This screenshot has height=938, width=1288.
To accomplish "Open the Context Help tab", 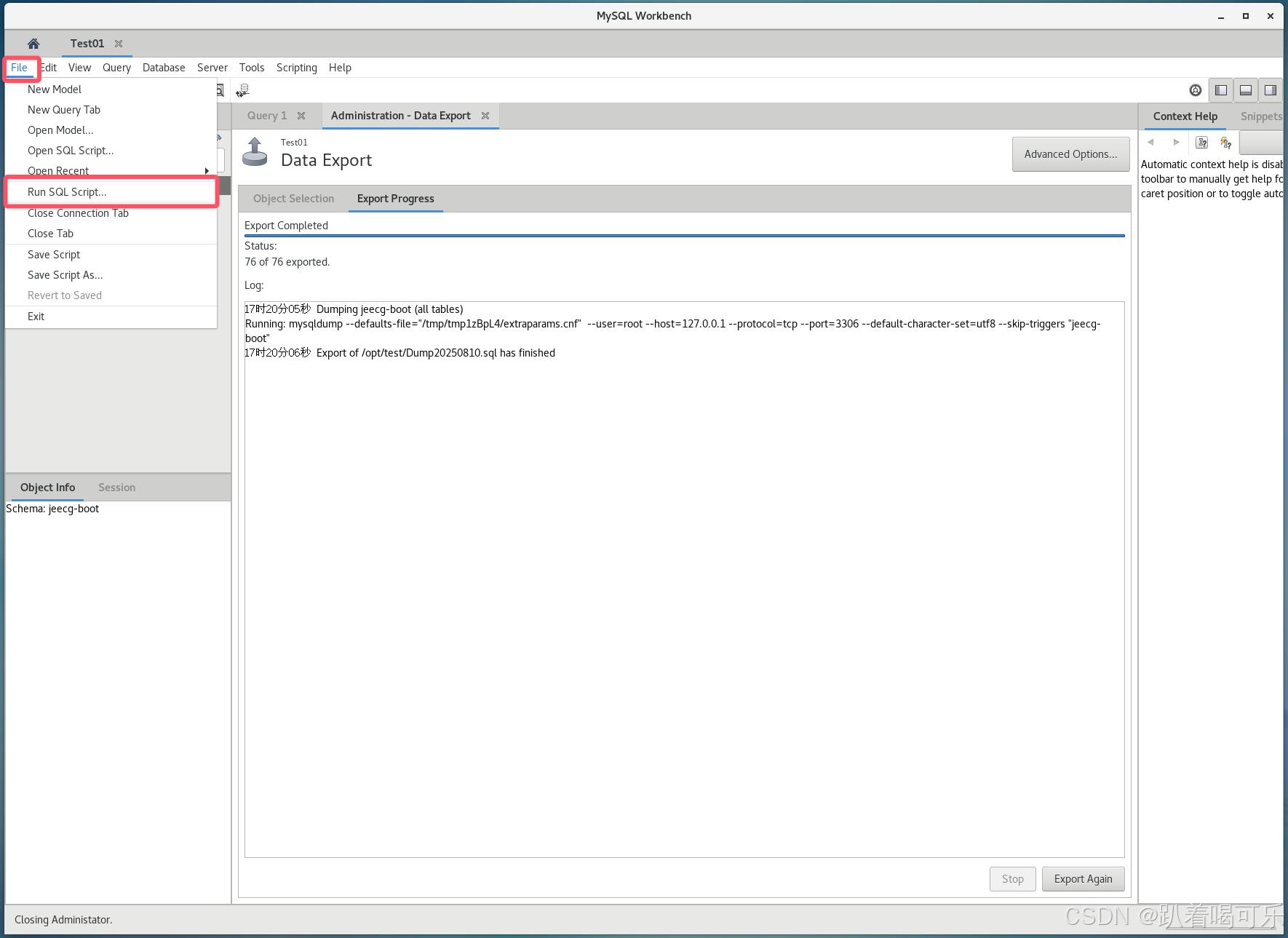I will pos(1185,116).
